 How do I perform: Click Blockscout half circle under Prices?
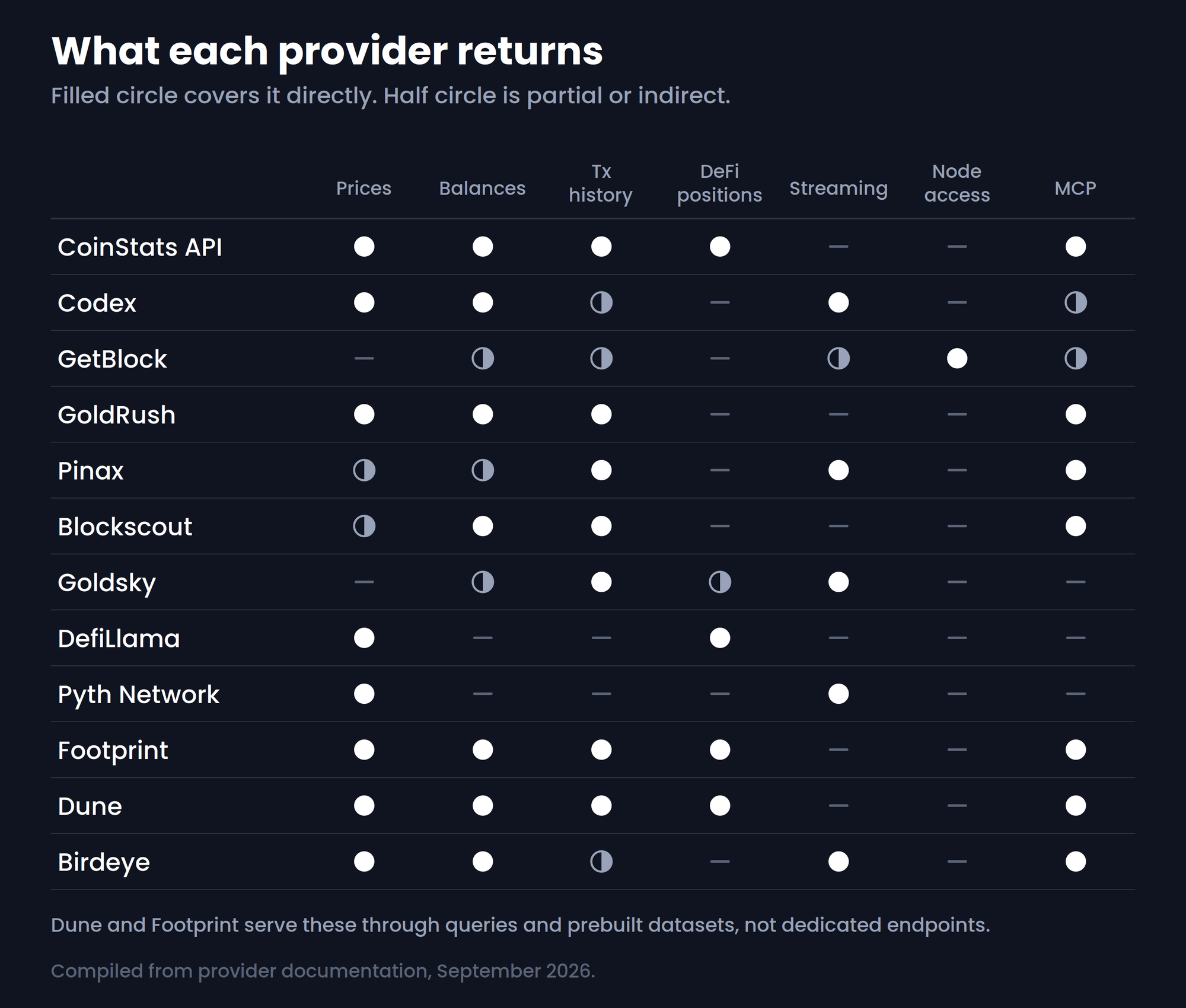(364, 526)
